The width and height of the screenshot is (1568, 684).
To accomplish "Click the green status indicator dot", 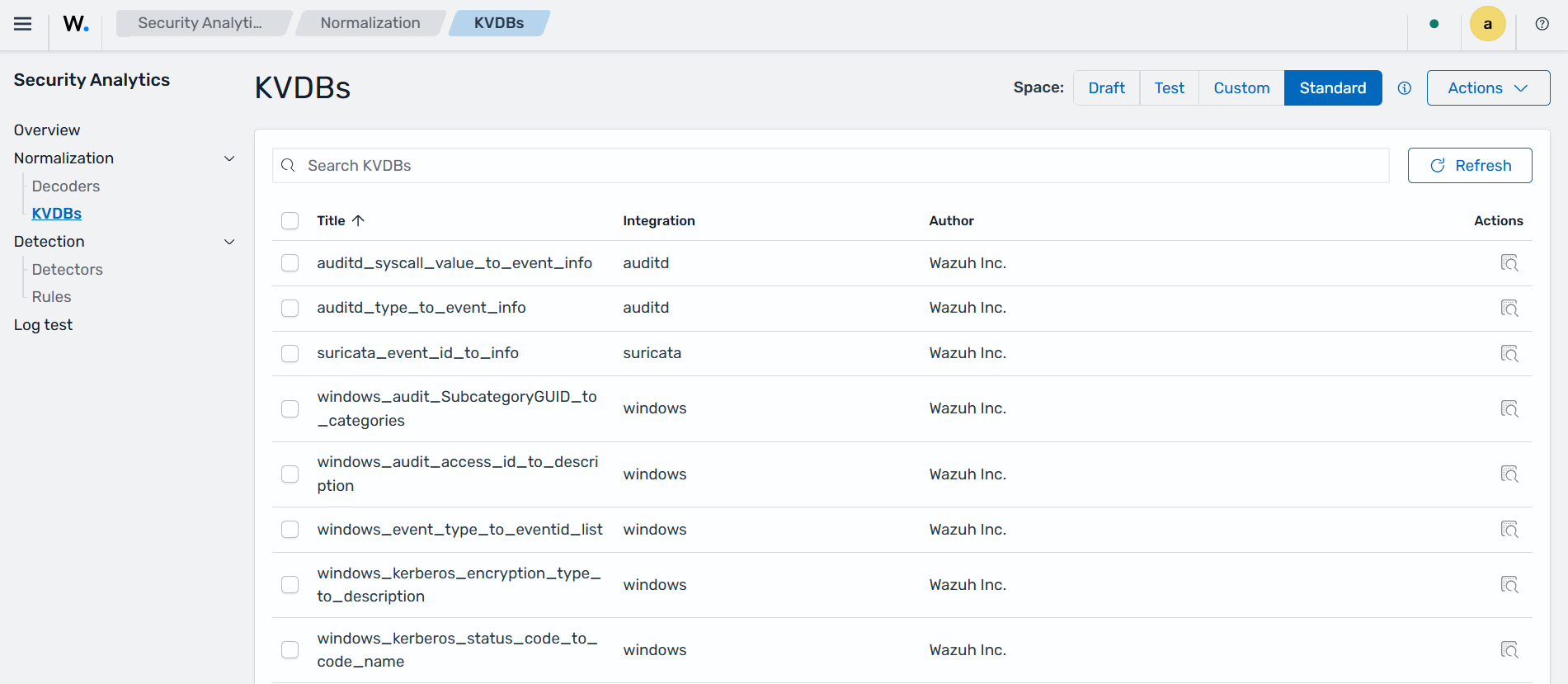I will click(1434, 24).
